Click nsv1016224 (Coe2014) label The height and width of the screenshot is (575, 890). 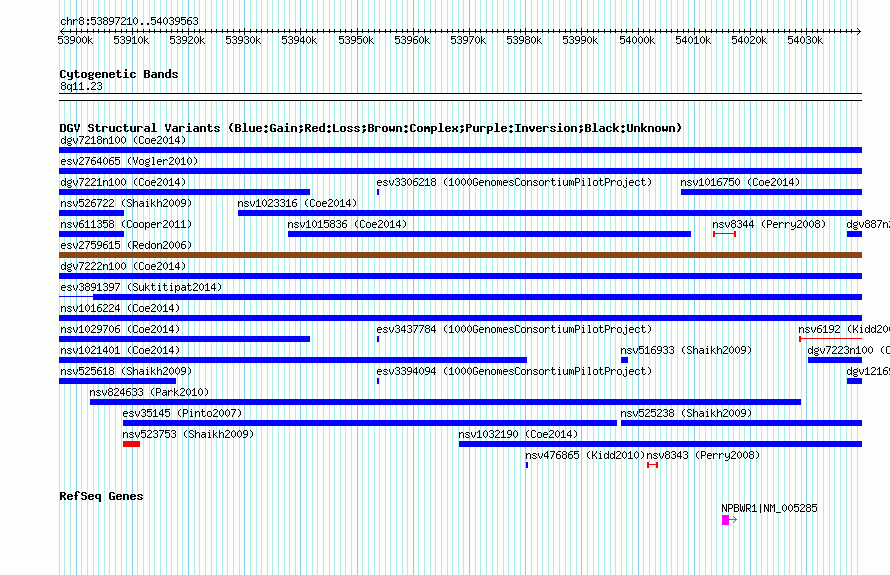pyautogui.click(x=120, y=308)
